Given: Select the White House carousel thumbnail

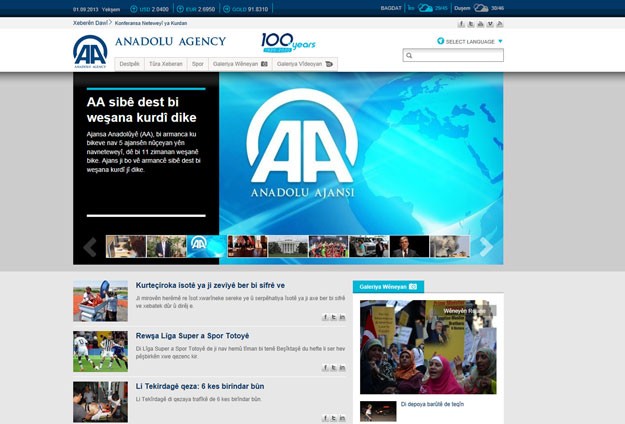Looking at the screenshot, I should [x=288, y=247].
